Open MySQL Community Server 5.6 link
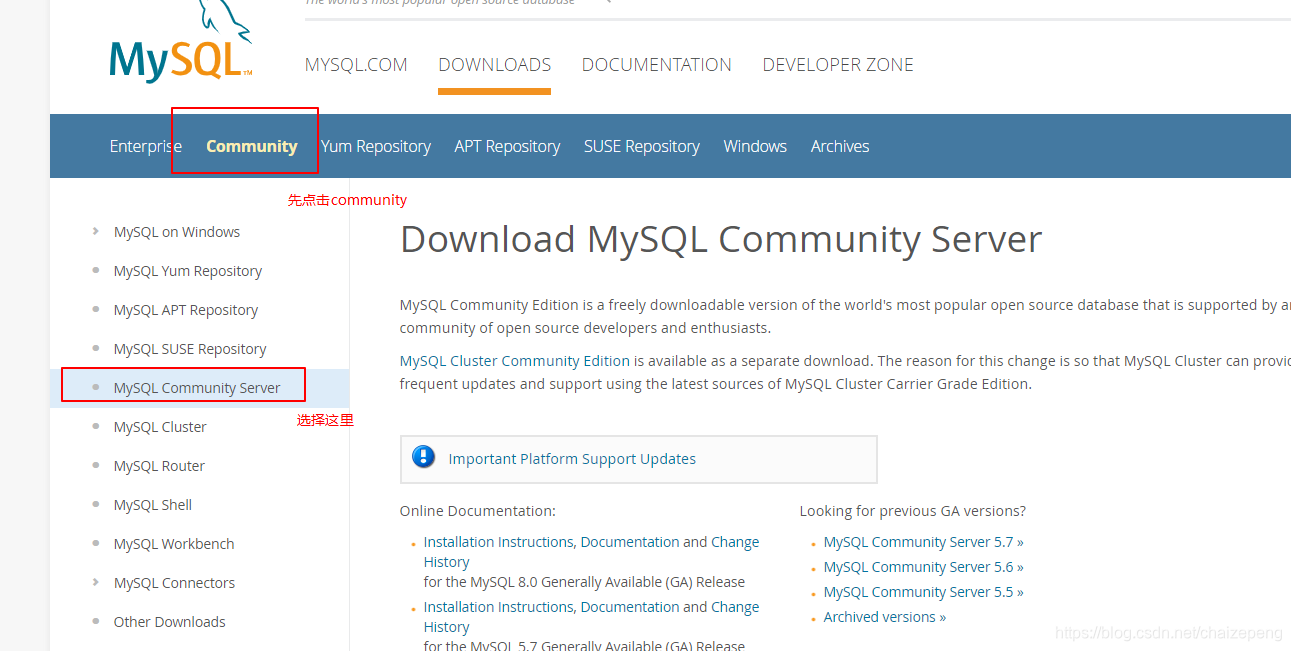1291x651 pixels. tap(923, 567)
